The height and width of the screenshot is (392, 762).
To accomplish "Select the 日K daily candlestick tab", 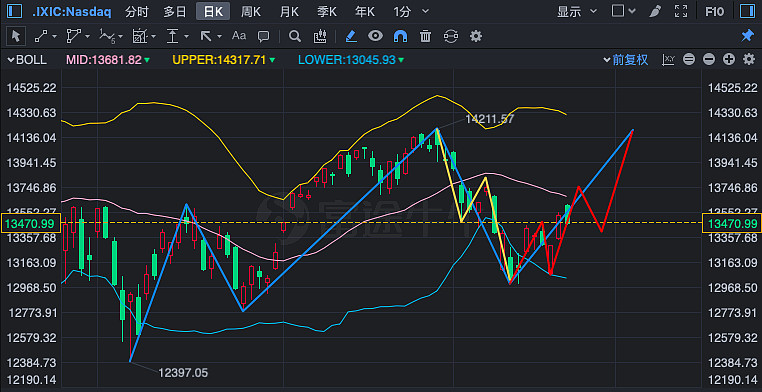I will pyautogui.click(x=213, y=12).
